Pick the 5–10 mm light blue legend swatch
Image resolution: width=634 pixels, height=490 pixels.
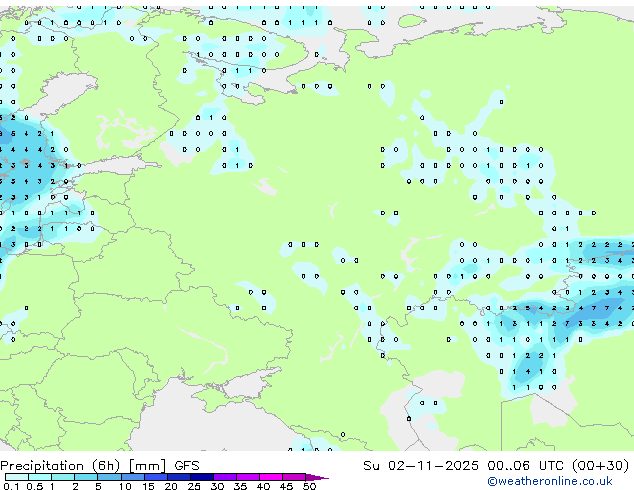tap(109, 477)
